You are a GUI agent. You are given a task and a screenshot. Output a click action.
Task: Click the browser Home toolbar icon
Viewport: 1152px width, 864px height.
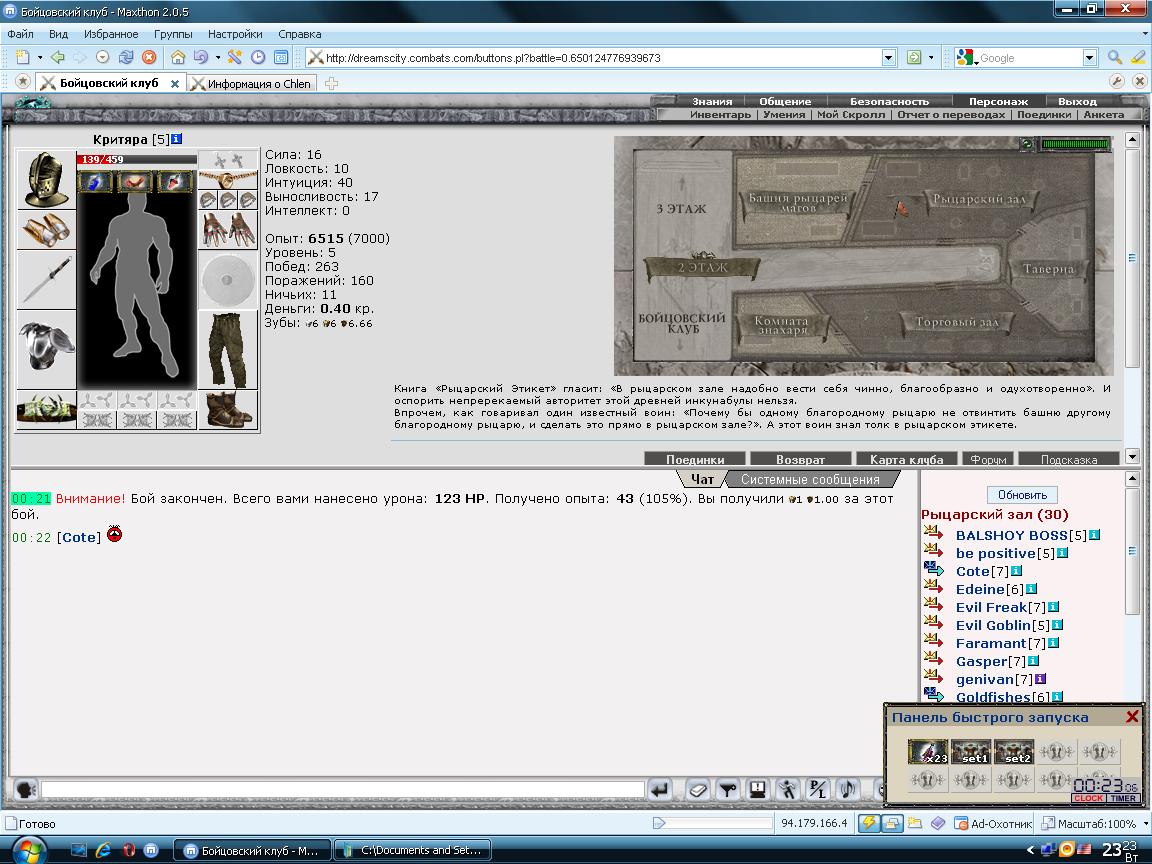pyautogui.click(x=178, y=57)
